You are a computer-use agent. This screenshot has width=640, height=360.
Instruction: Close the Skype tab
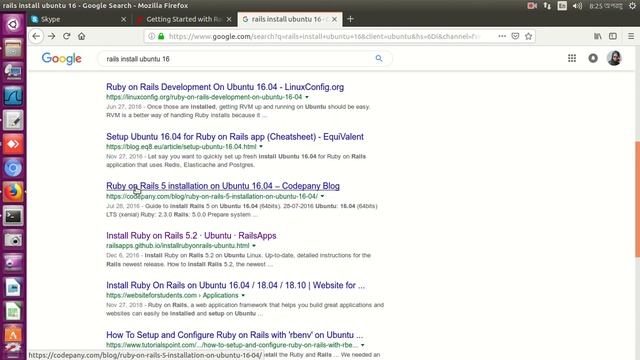124,19
